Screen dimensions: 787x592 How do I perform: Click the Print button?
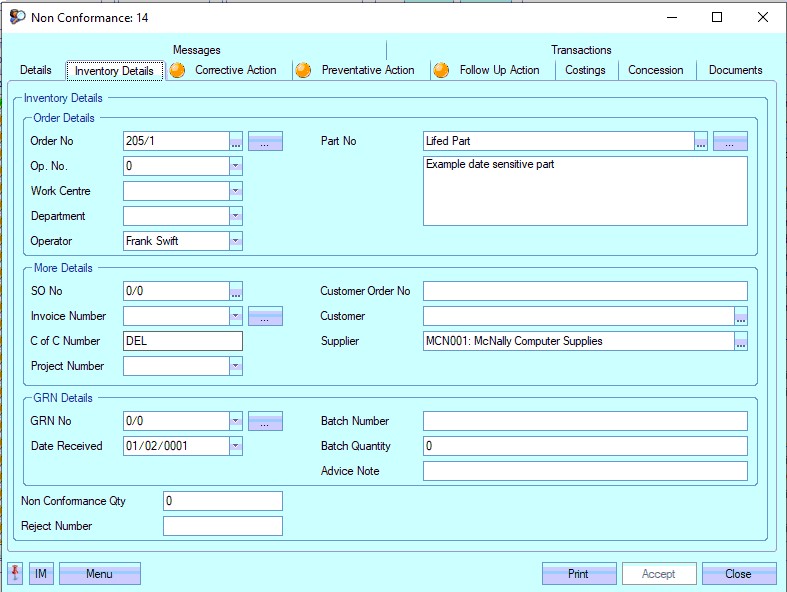578,574
